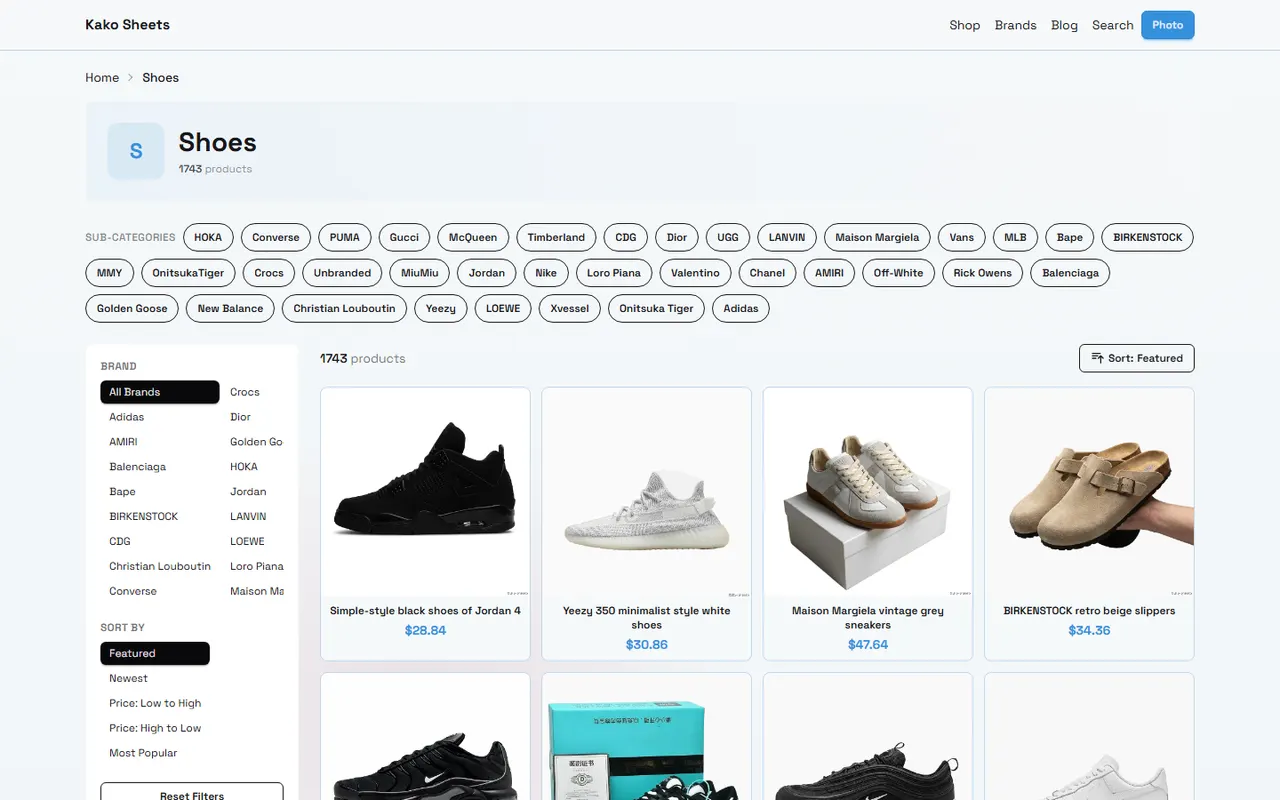Image resolution: width=1280 pixels, height=800 pixels.
Task: Select the PUMA sub-category chip
Action: pyautogui.click(x=345, y=237)
